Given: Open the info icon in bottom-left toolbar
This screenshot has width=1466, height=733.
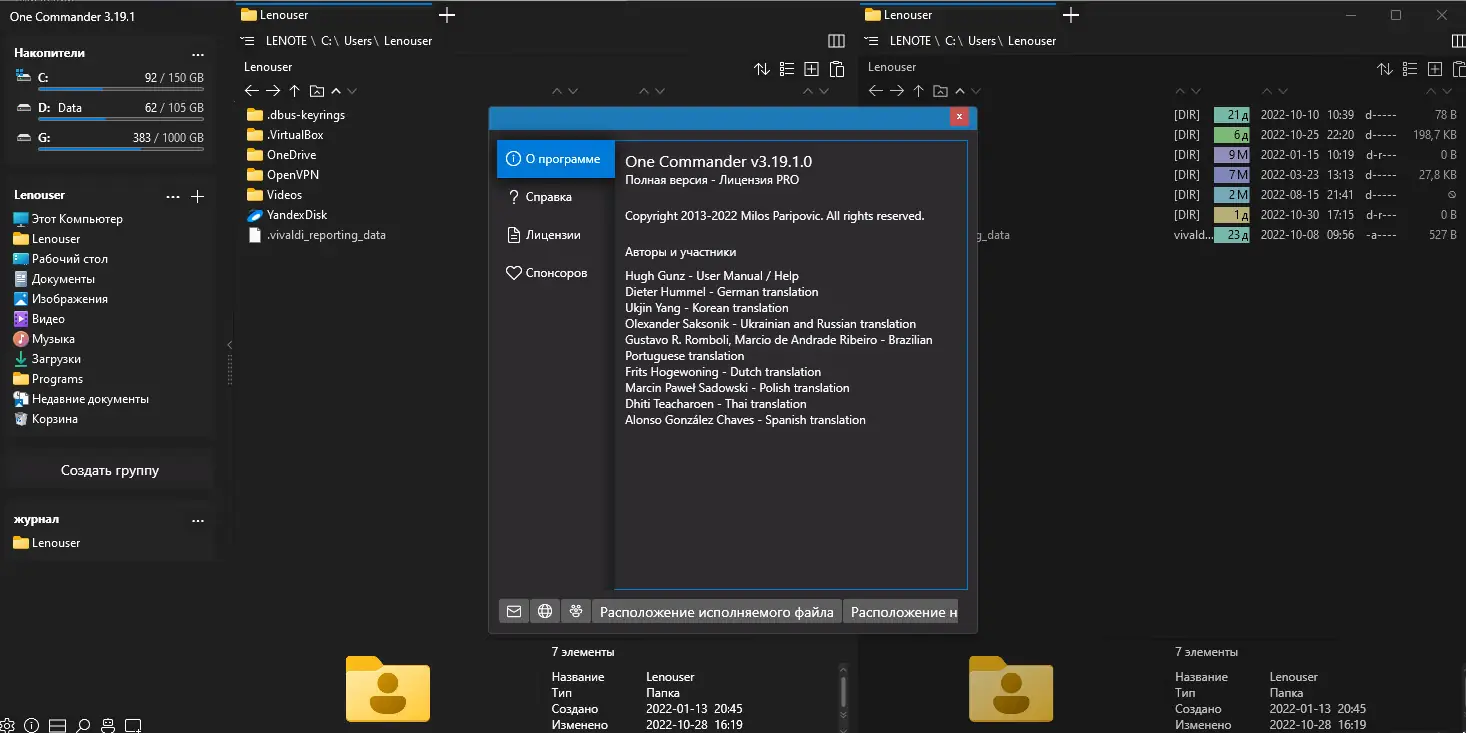Looking at the screenshot, I should click(31, 725).
